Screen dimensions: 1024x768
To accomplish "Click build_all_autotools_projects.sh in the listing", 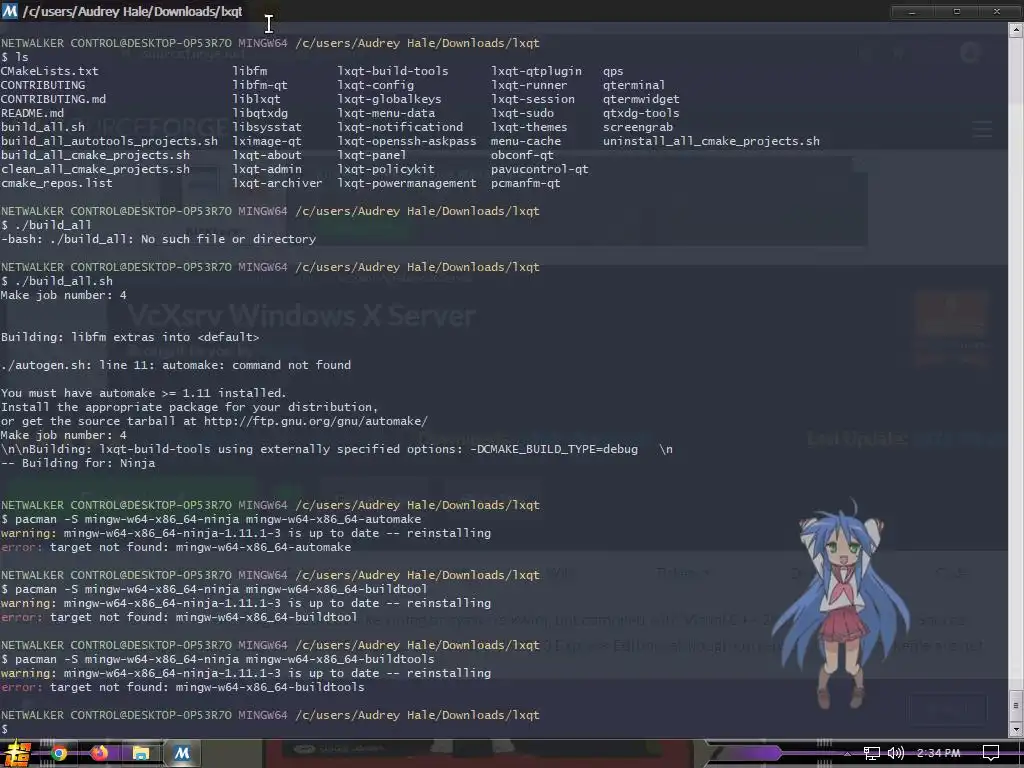I will pos(109,141).
